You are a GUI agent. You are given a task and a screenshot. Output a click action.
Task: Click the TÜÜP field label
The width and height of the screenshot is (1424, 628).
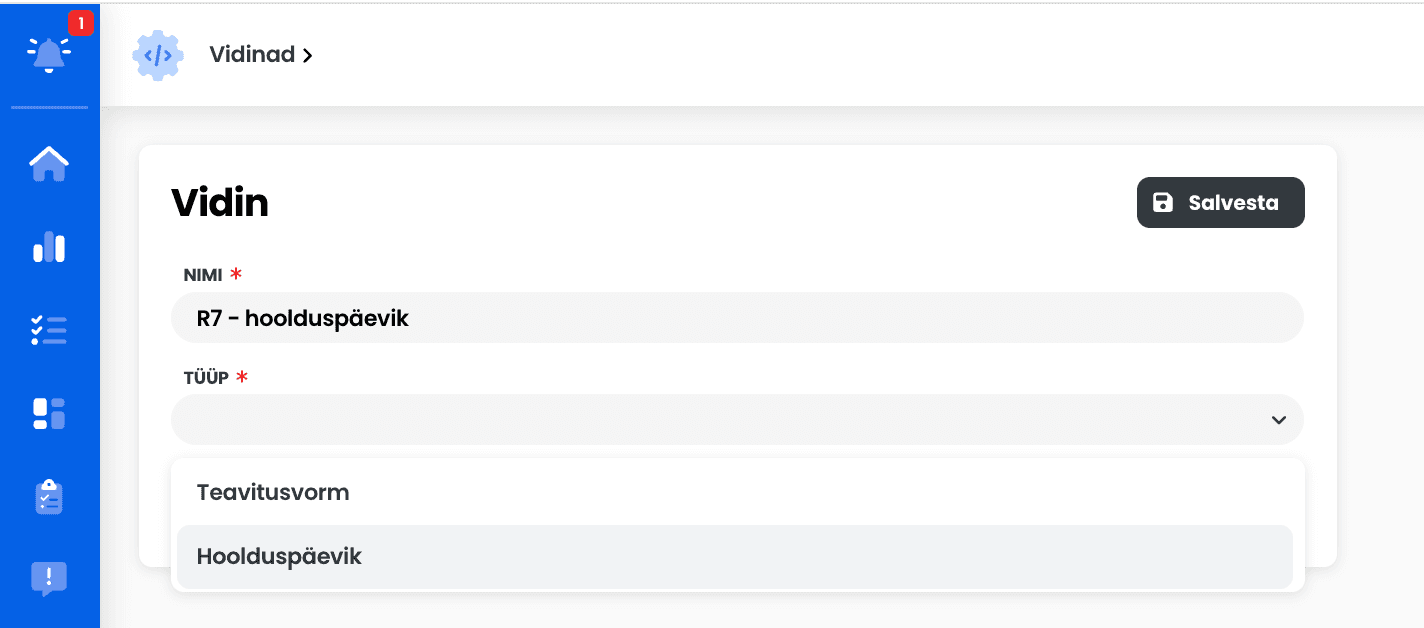[206, 377]
